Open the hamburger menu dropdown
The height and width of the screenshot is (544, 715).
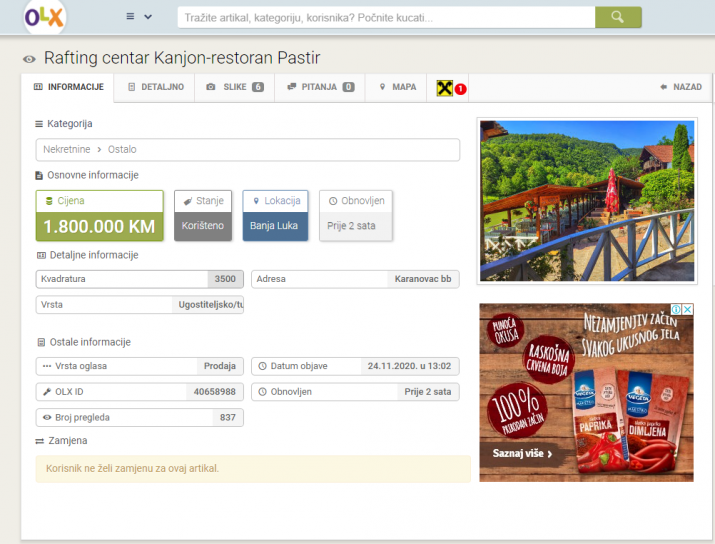(139, 17)
